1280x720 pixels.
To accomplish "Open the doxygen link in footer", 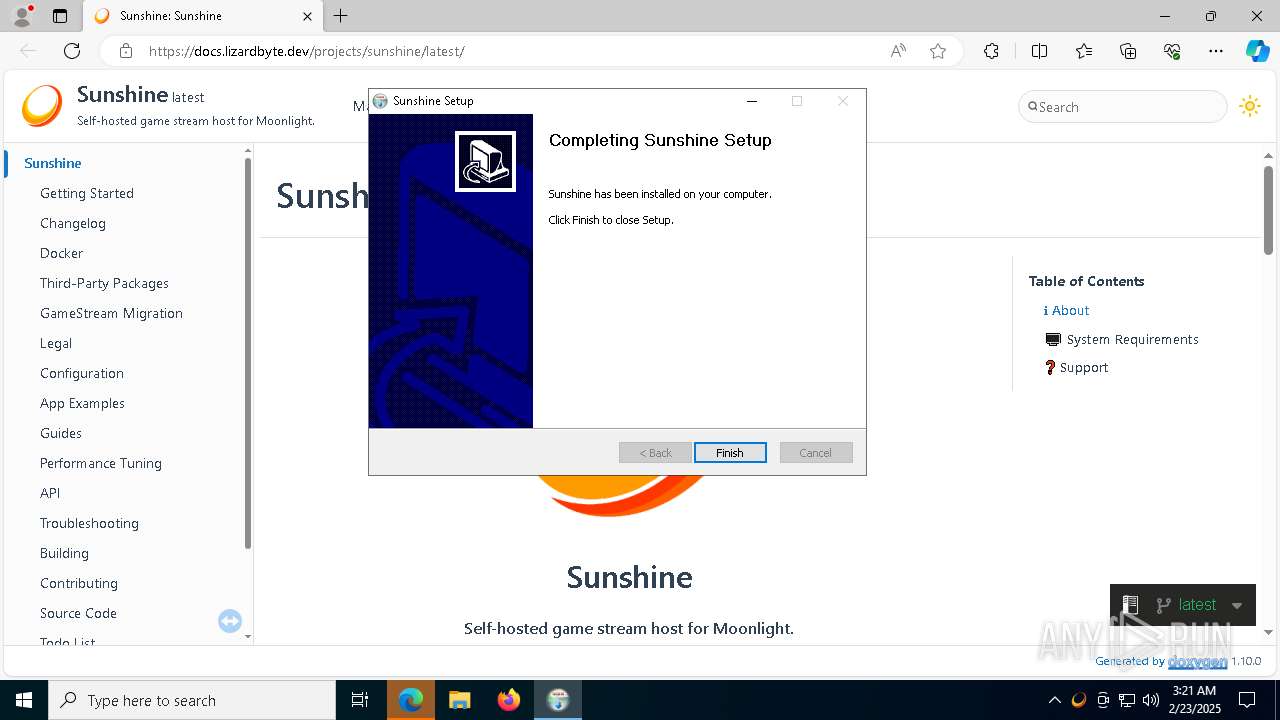I will 1197,661.
